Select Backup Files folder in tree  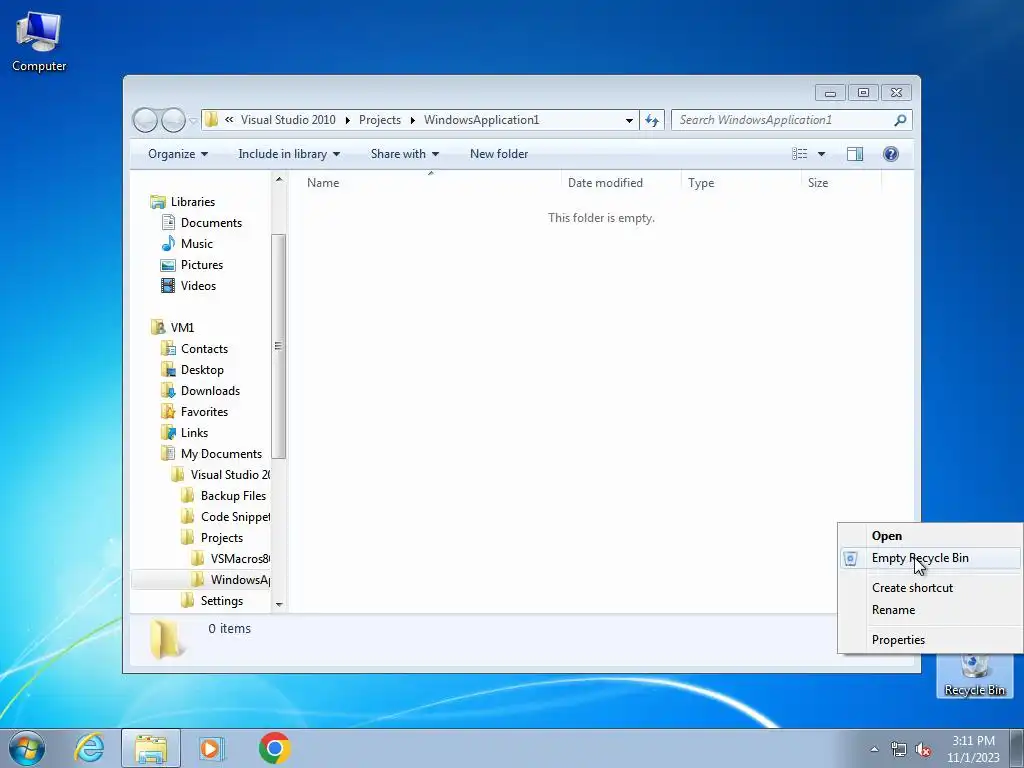(233, 496)
